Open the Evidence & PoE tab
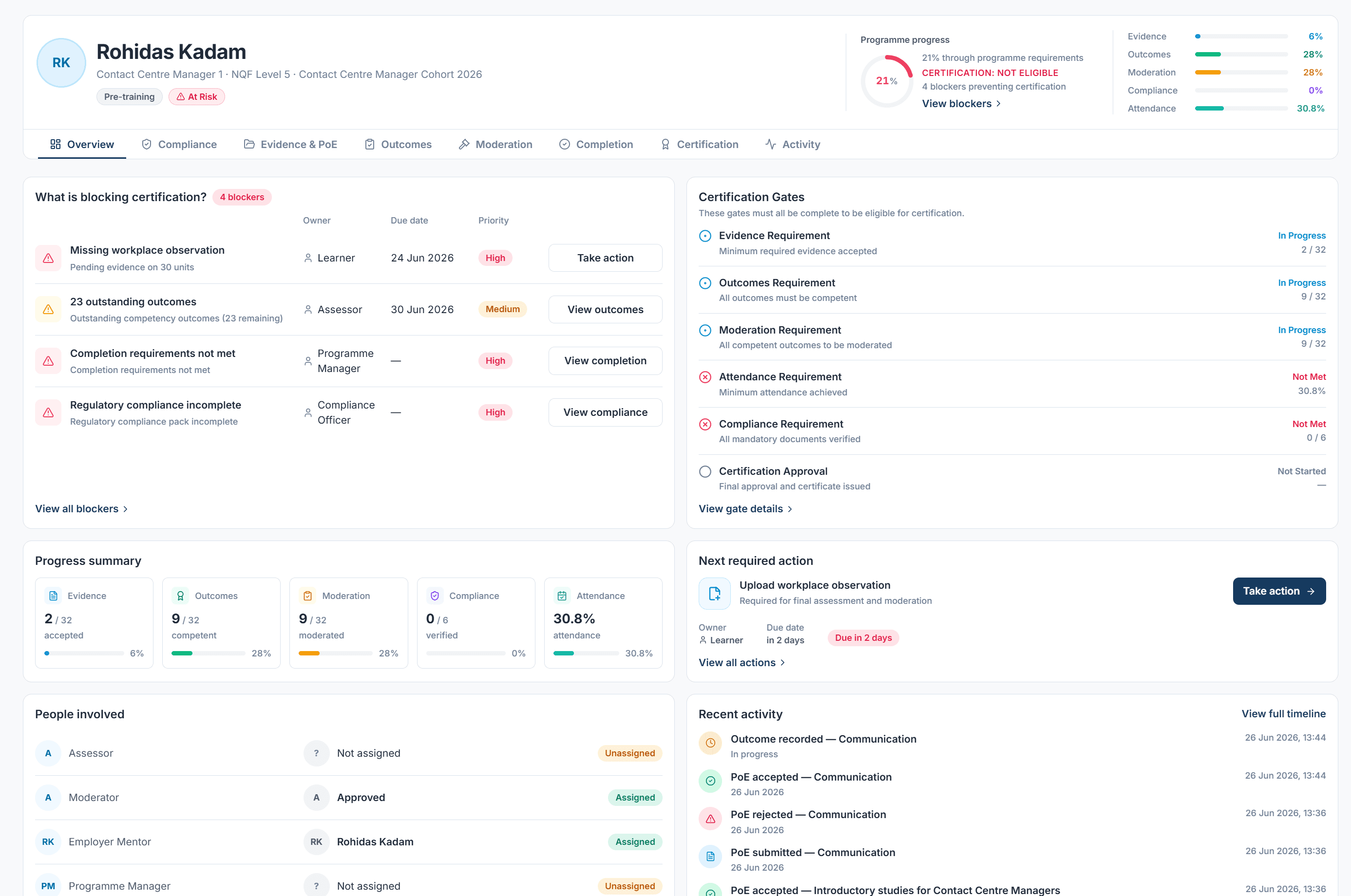 pyautogui.click(x=290, y=145)
